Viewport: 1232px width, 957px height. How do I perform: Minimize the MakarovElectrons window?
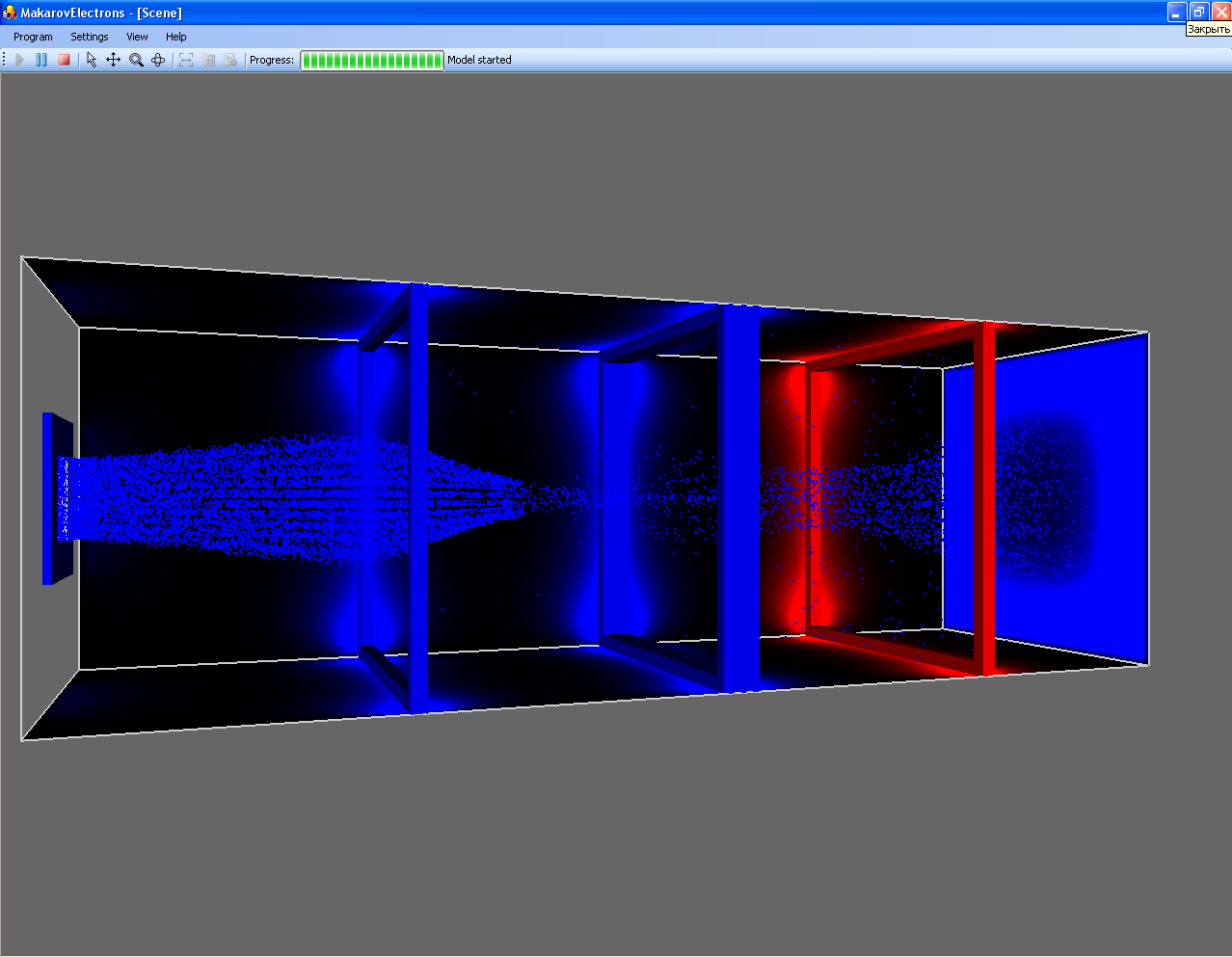(x=1176, y=12)
